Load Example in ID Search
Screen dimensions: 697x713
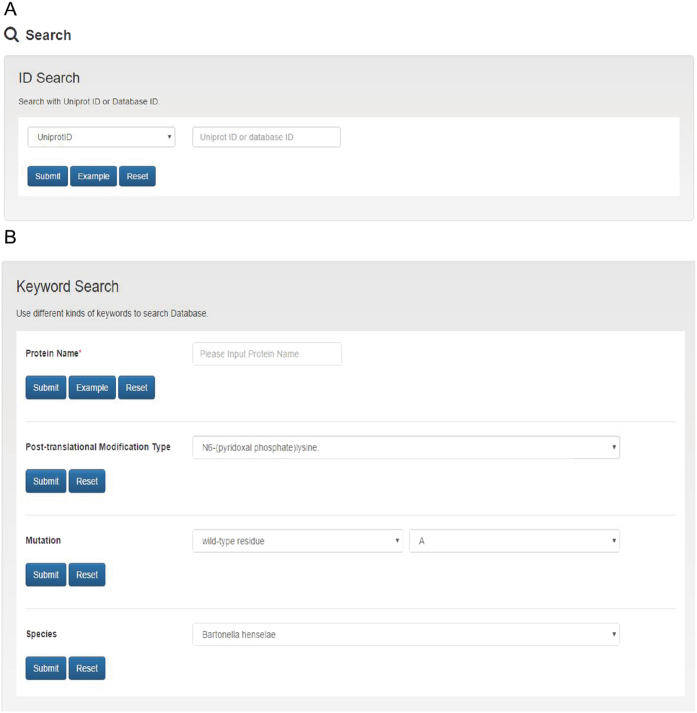tap(93, 176)
